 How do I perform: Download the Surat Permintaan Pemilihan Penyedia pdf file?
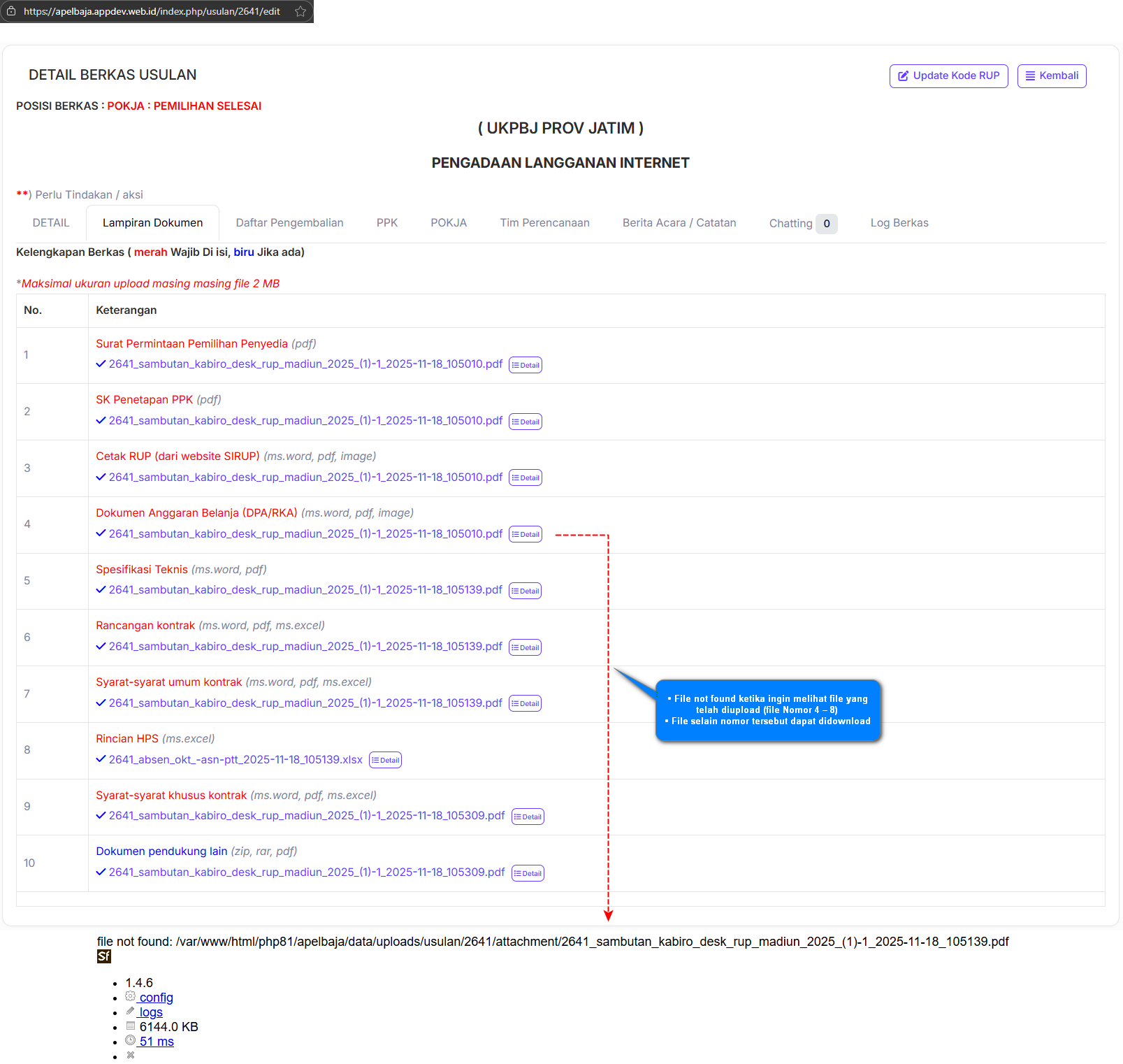coord(305,364)
